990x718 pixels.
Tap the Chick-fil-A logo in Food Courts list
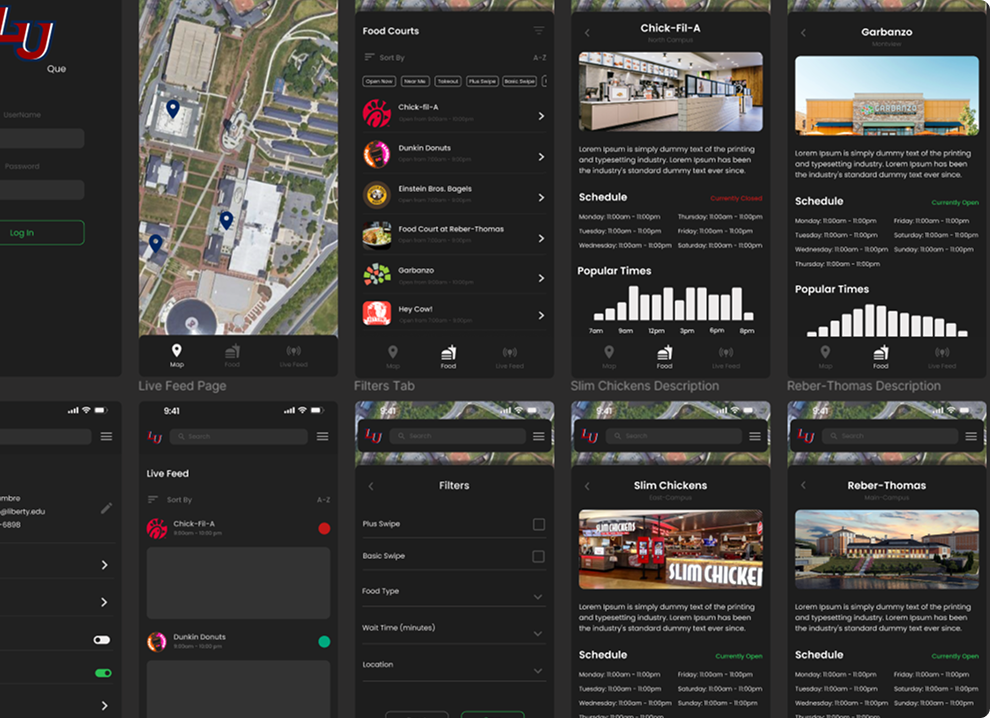377,114
